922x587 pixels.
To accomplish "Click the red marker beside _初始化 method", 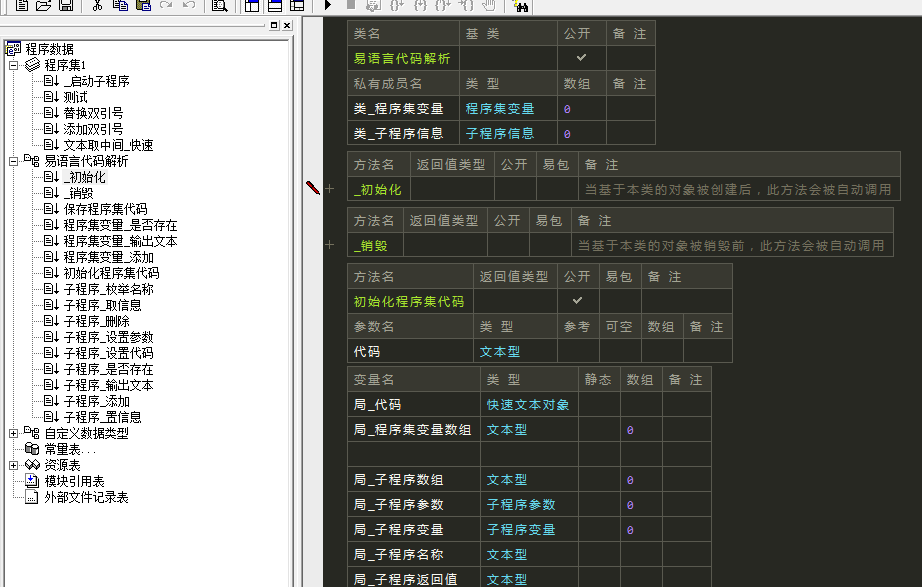I will pos(313,188).
